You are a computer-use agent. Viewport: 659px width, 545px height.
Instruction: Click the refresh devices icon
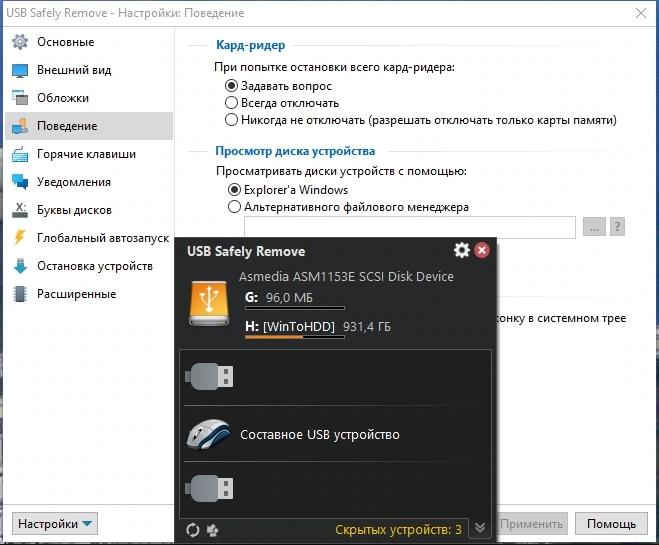(x=193, y=530)
